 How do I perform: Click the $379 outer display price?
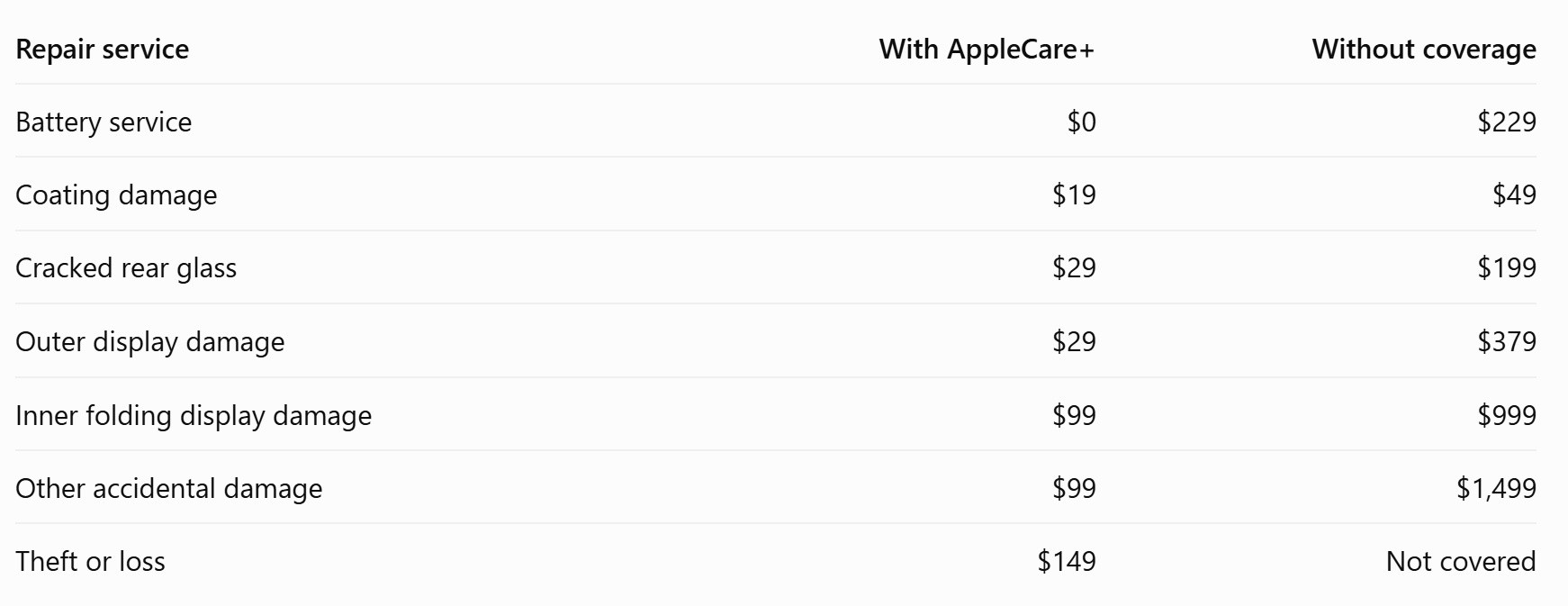coord(1507,342)
